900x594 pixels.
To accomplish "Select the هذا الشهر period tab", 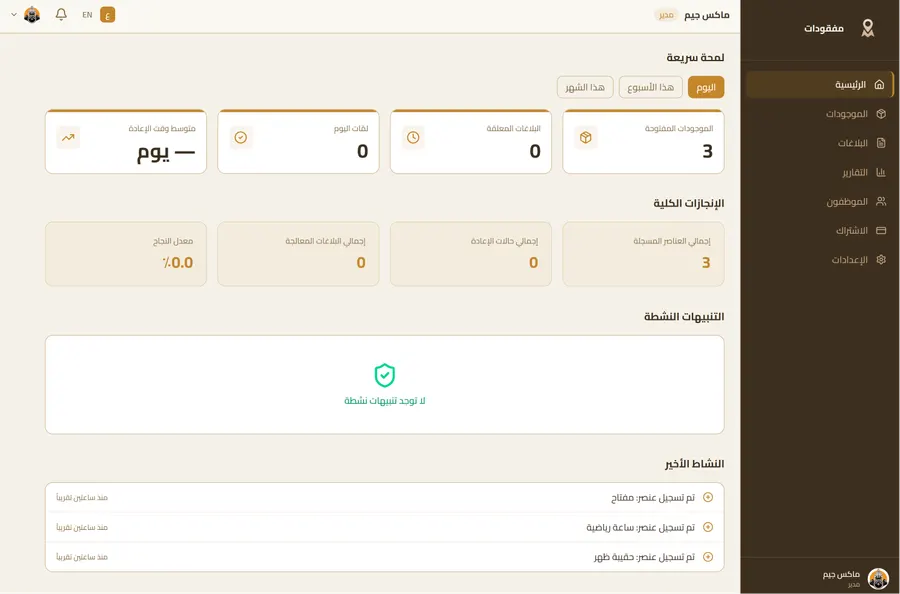I will pos(585,87).
